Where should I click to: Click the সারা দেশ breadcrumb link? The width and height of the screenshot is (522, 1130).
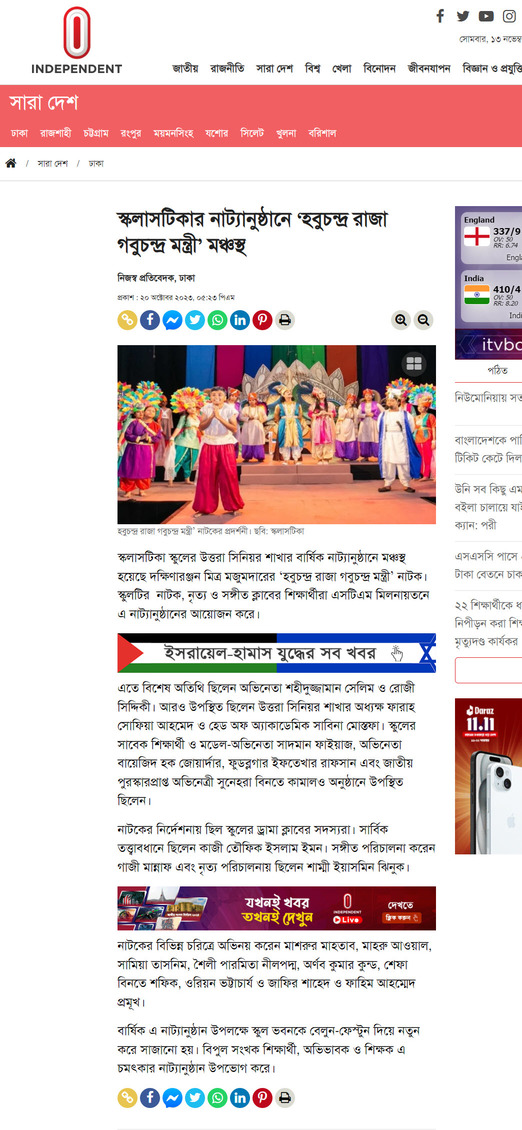(x=53, y=163)
